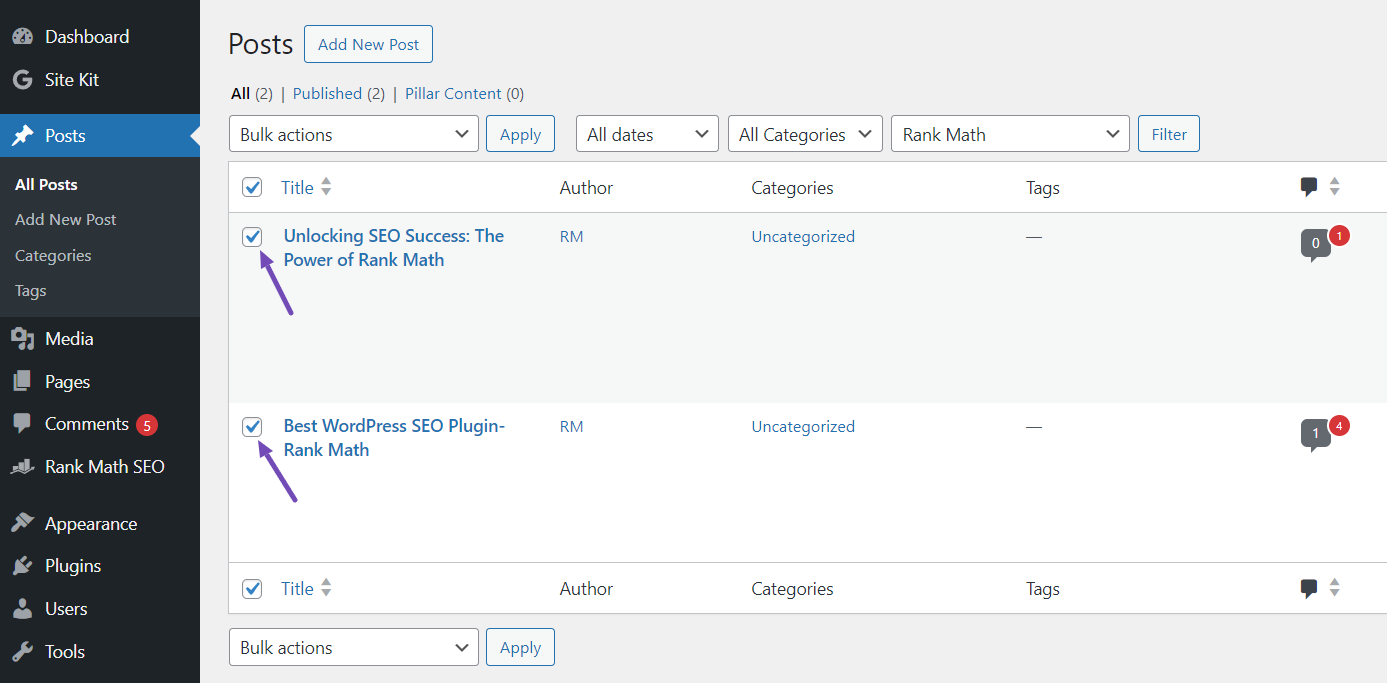
Task: Show Pillar Content (0) view
Action: (x=464, y=94)
